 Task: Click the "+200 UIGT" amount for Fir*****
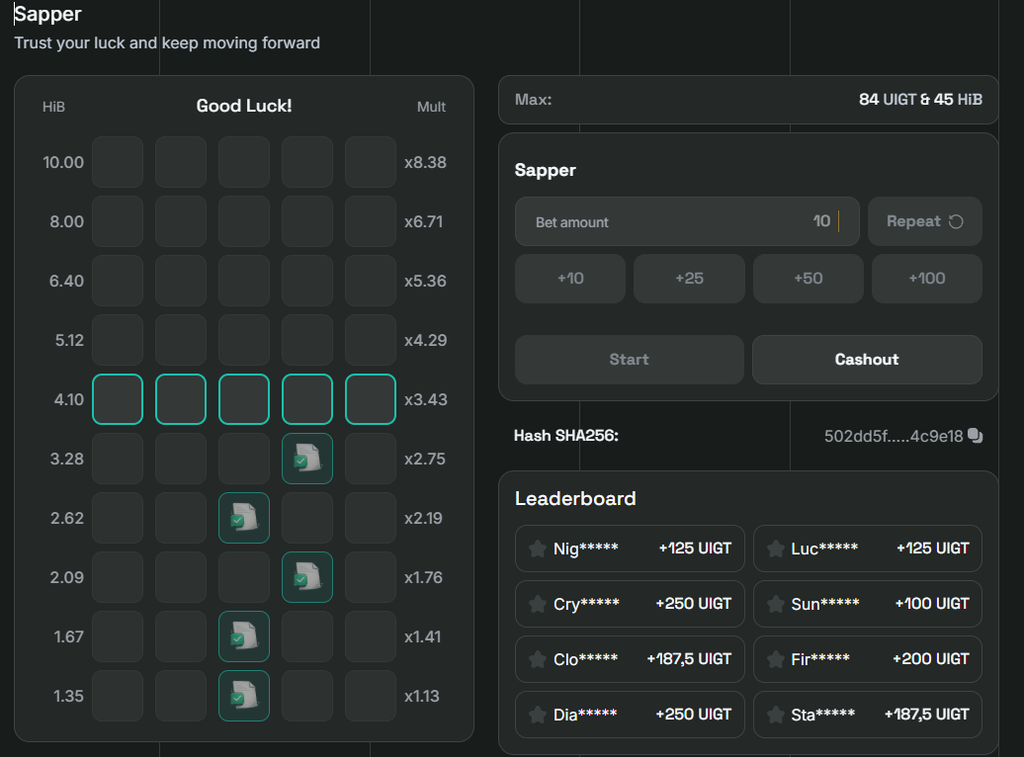[931, 659]
